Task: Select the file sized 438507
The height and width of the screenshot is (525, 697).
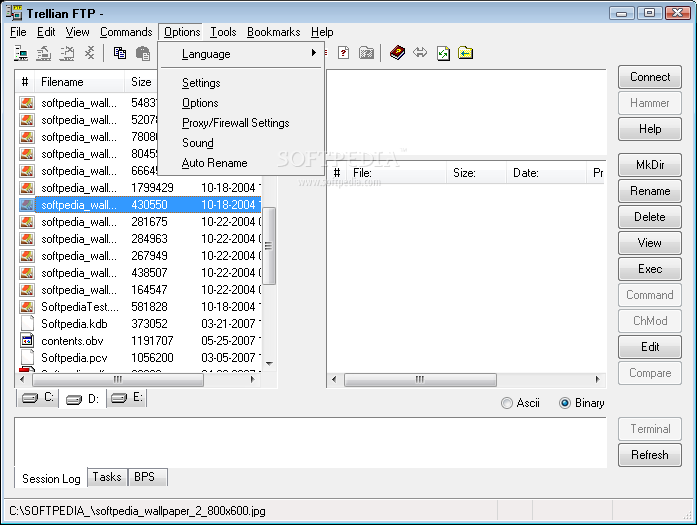Action: coord(139,273)
